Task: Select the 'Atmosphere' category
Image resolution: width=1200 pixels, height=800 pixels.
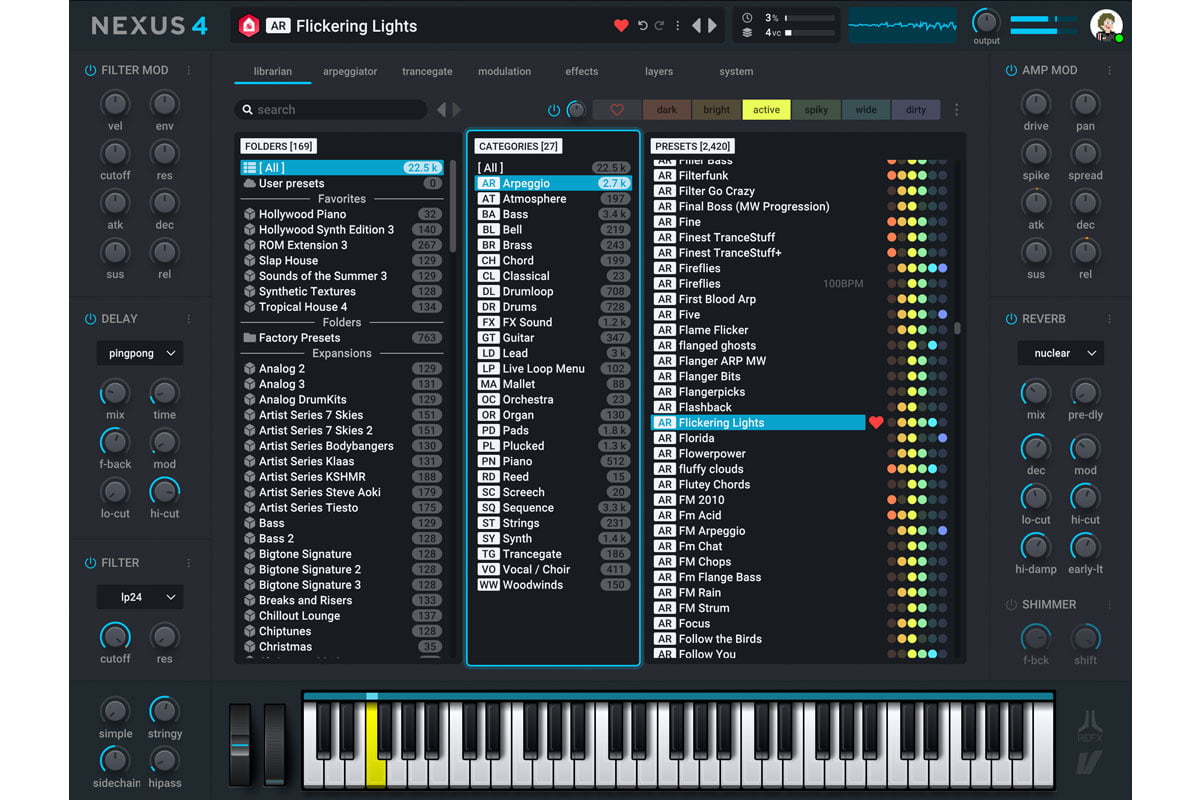Action: tap(553, 199)
